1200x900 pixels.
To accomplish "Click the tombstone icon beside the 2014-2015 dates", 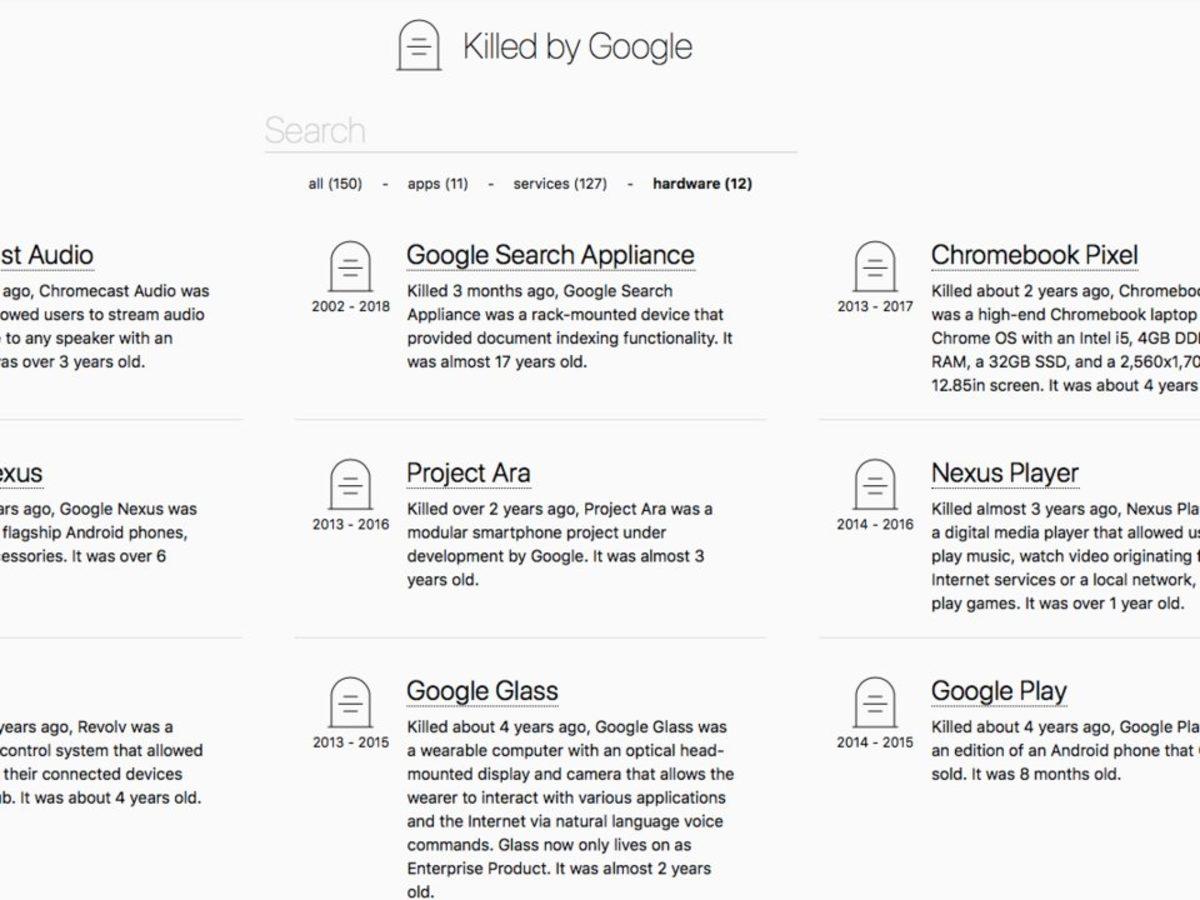I will [873, 703].
